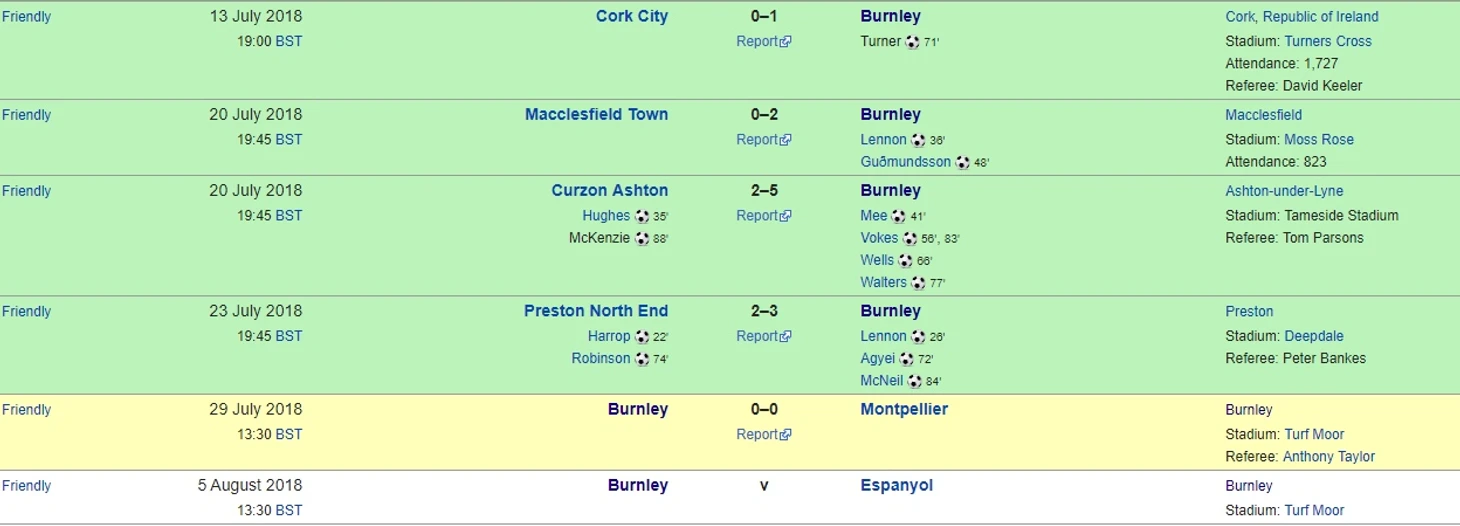Go to the Espanyol team page
This screenshot has width=1460, height=526.
point(896,486)
